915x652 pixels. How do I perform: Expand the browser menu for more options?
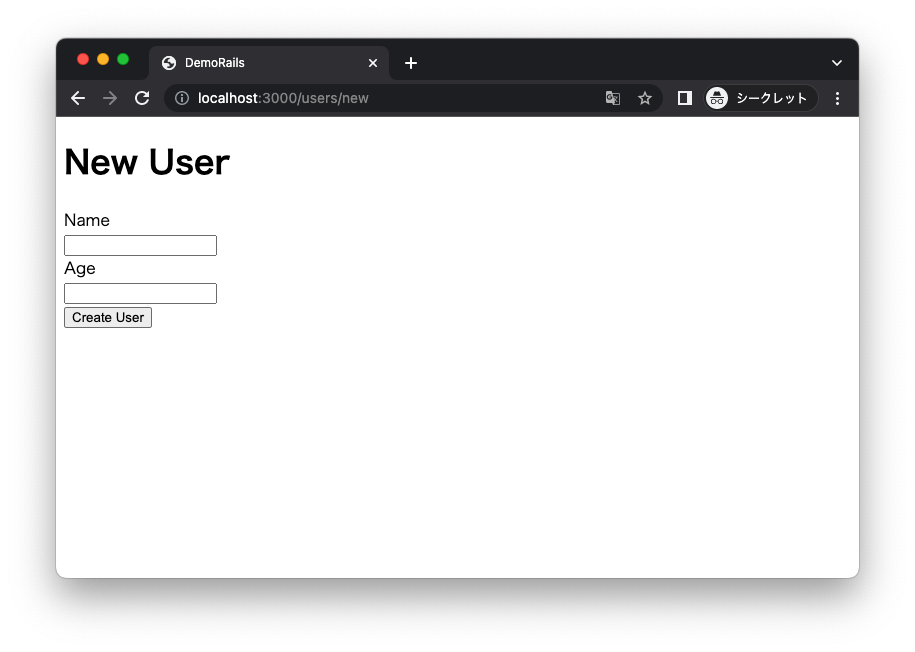point(837,98)
